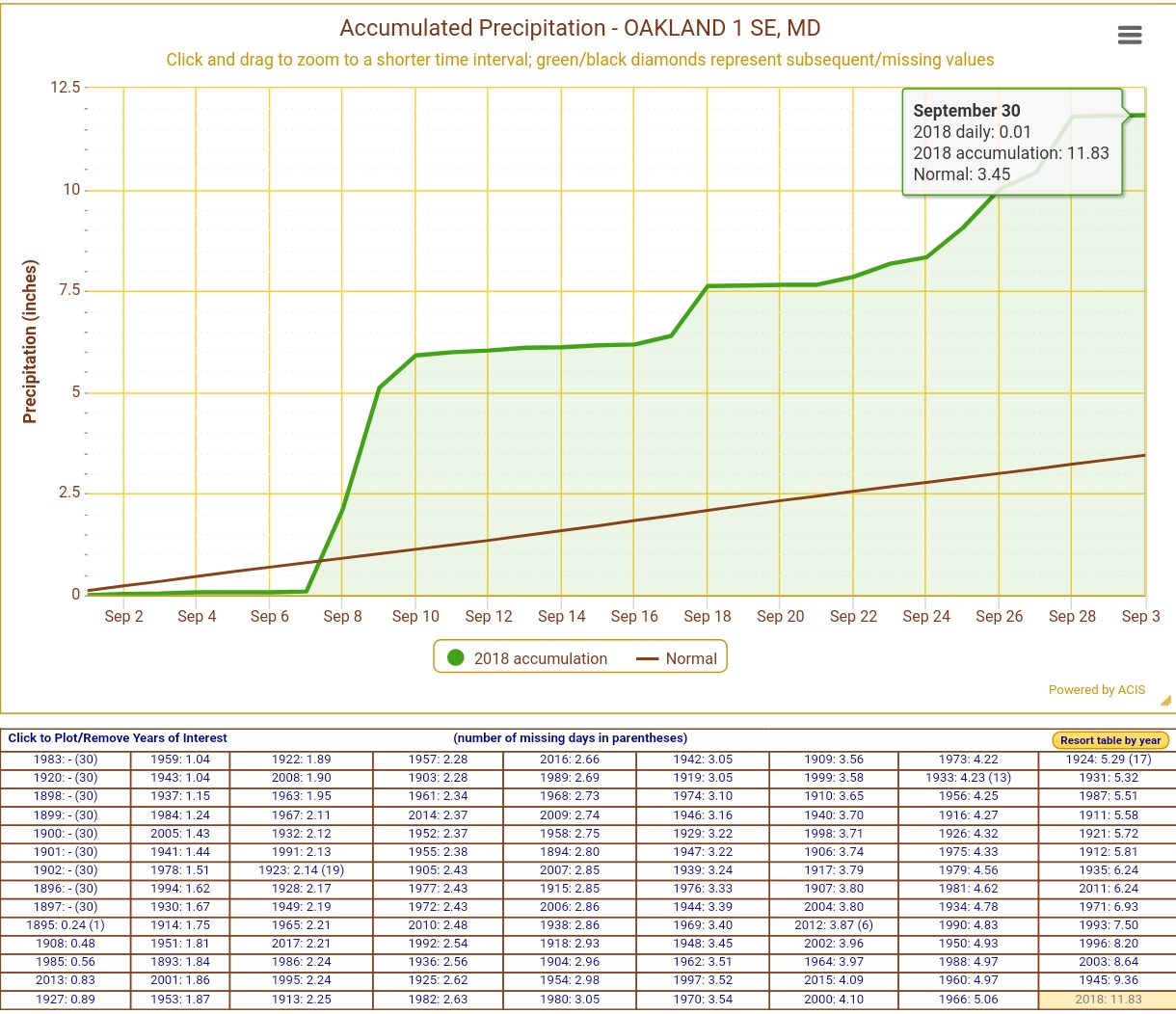Plot the year 2000: 4.10

click(834, 1000)
